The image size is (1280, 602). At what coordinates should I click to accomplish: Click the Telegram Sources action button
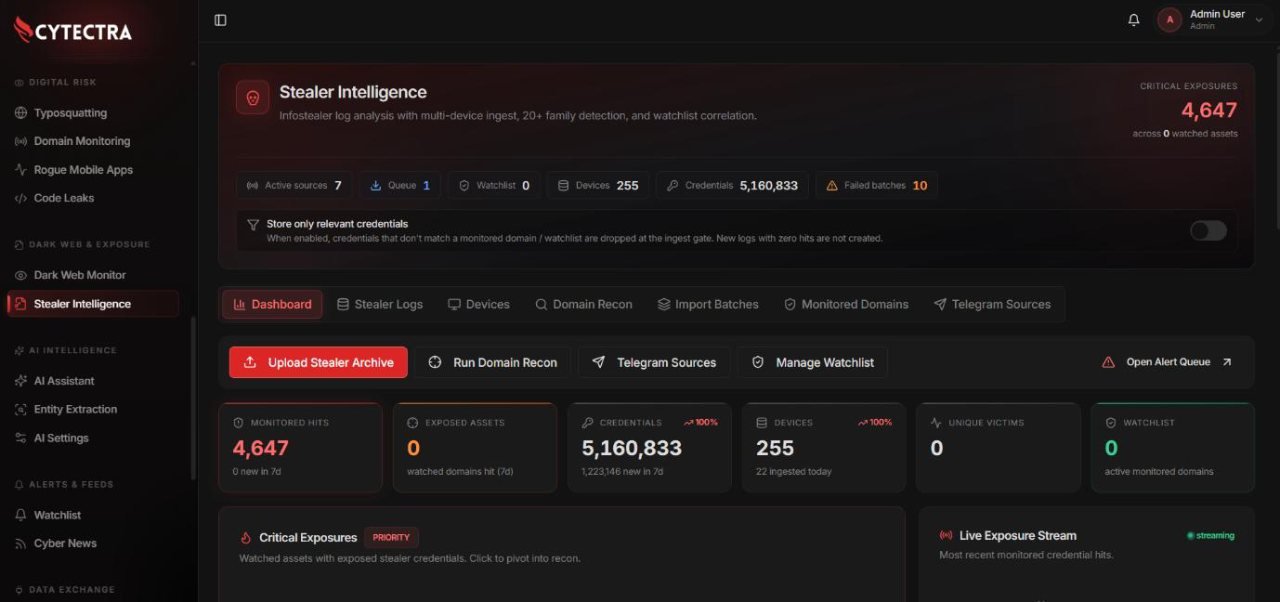click(654, 362)
